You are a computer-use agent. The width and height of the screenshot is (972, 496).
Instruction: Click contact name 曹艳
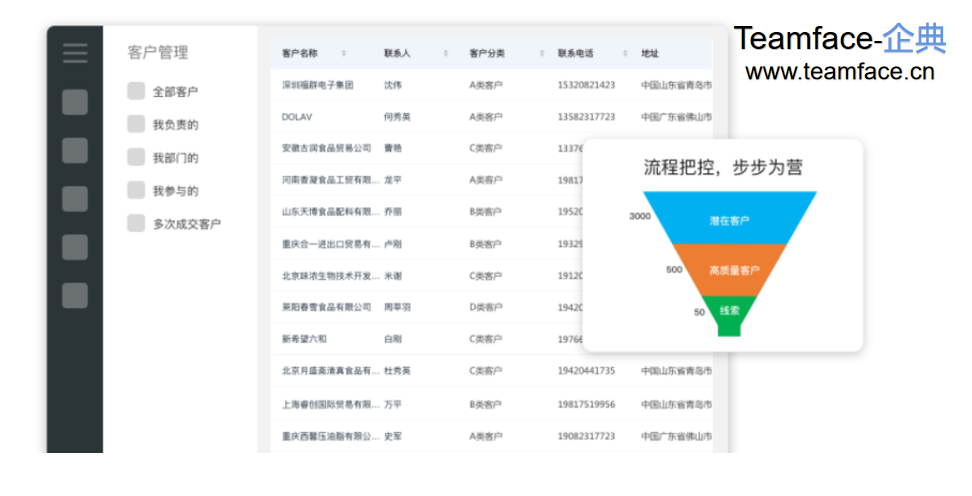tap(393, 148)
